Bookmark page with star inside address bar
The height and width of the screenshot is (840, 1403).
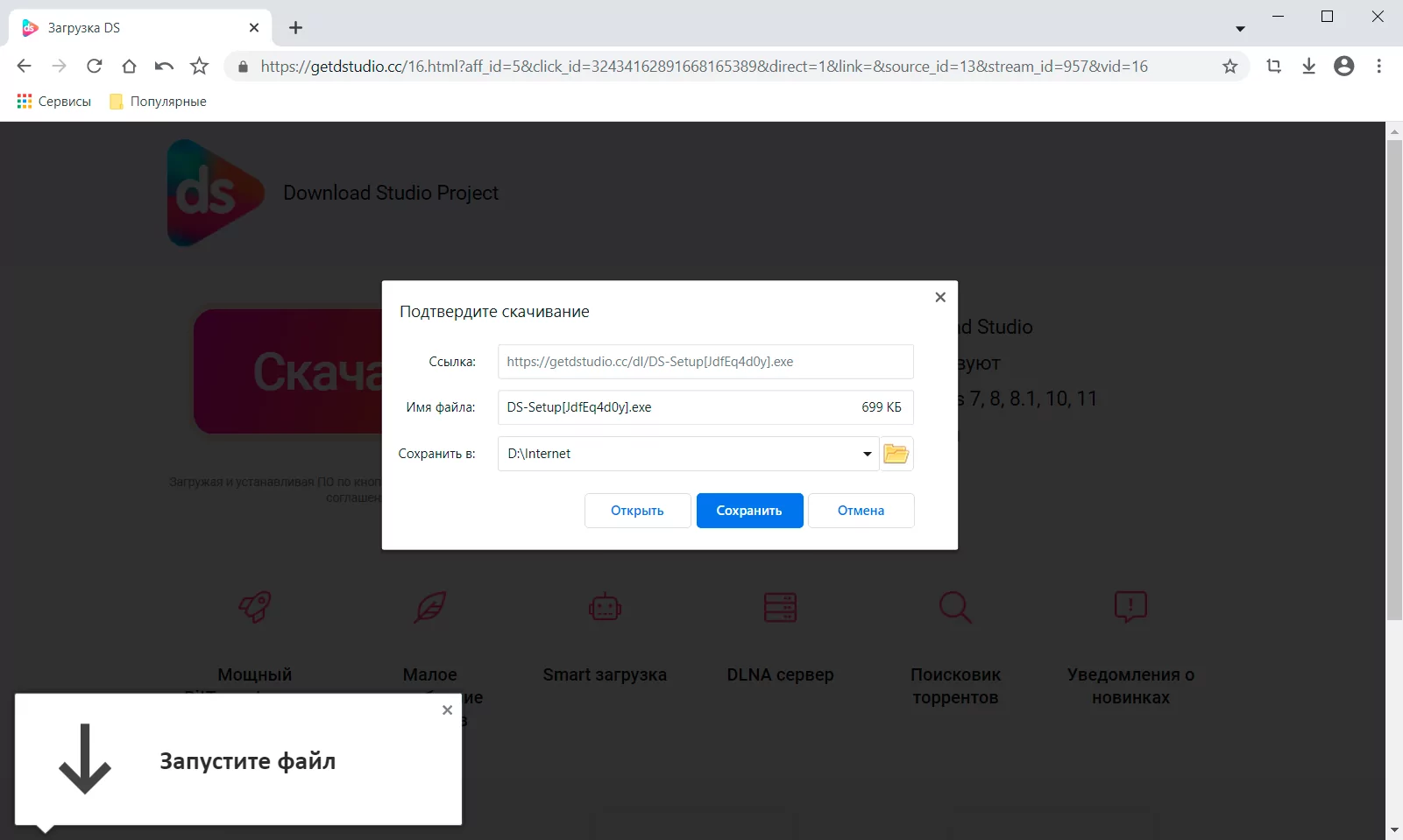(x=1230, y=67)
